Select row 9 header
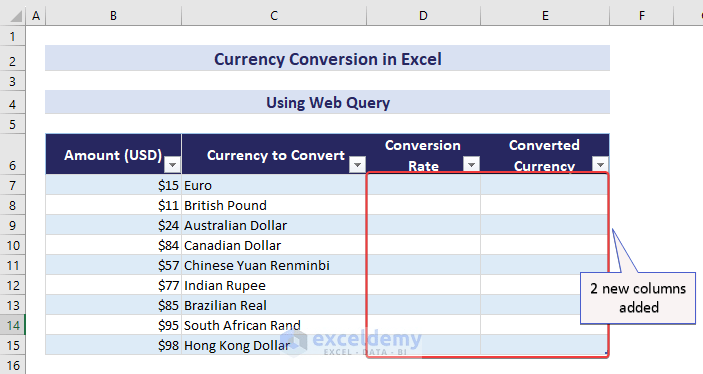Viewport: 703px width, 374px height. (13, 225)
